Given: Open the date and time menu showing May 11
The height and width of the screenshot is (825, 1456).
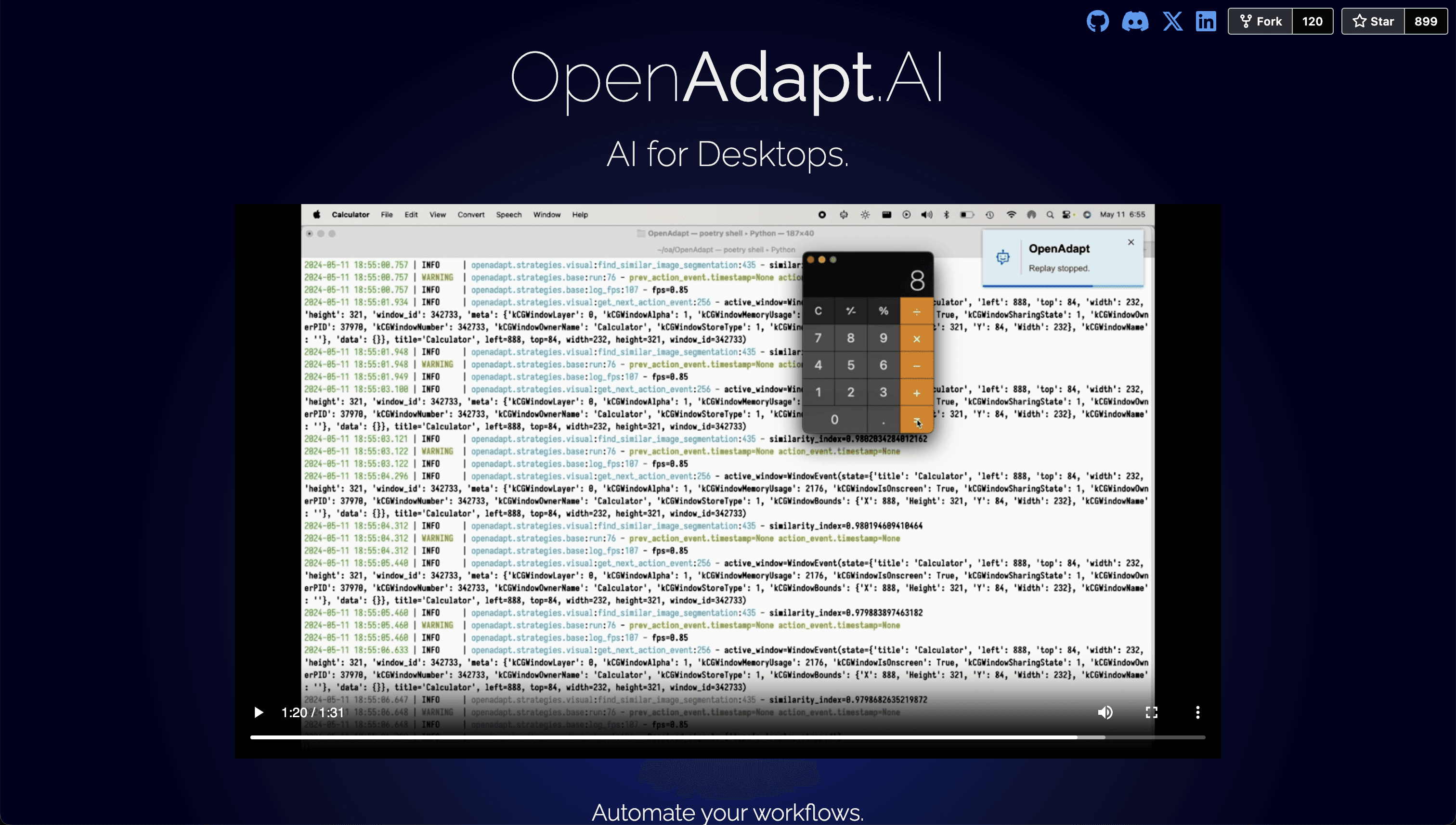Looking at the screenshot, I should click(x=1124, y=215).
